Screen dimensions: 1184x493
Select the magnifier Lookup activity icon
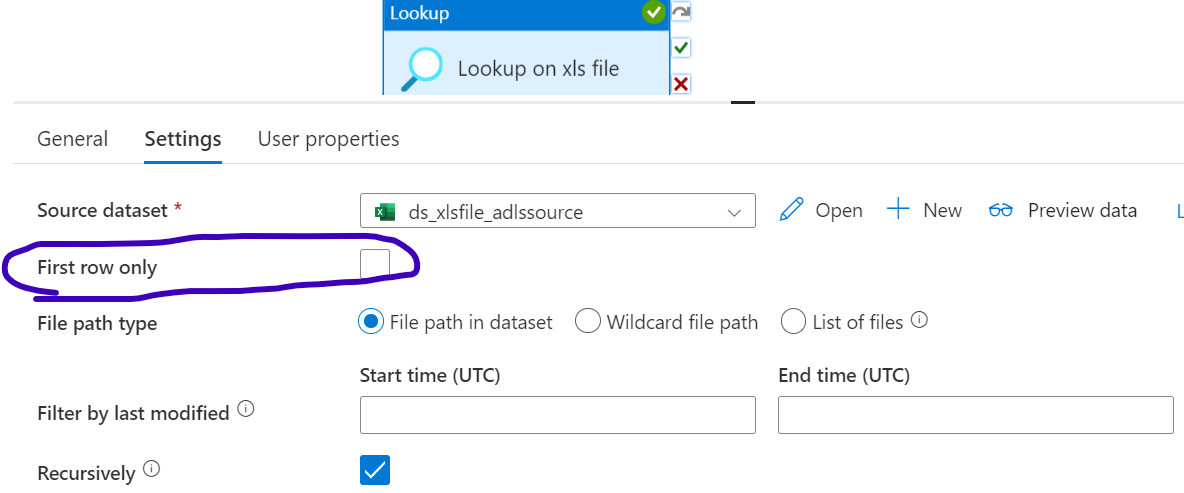click(x=421, y=69)
